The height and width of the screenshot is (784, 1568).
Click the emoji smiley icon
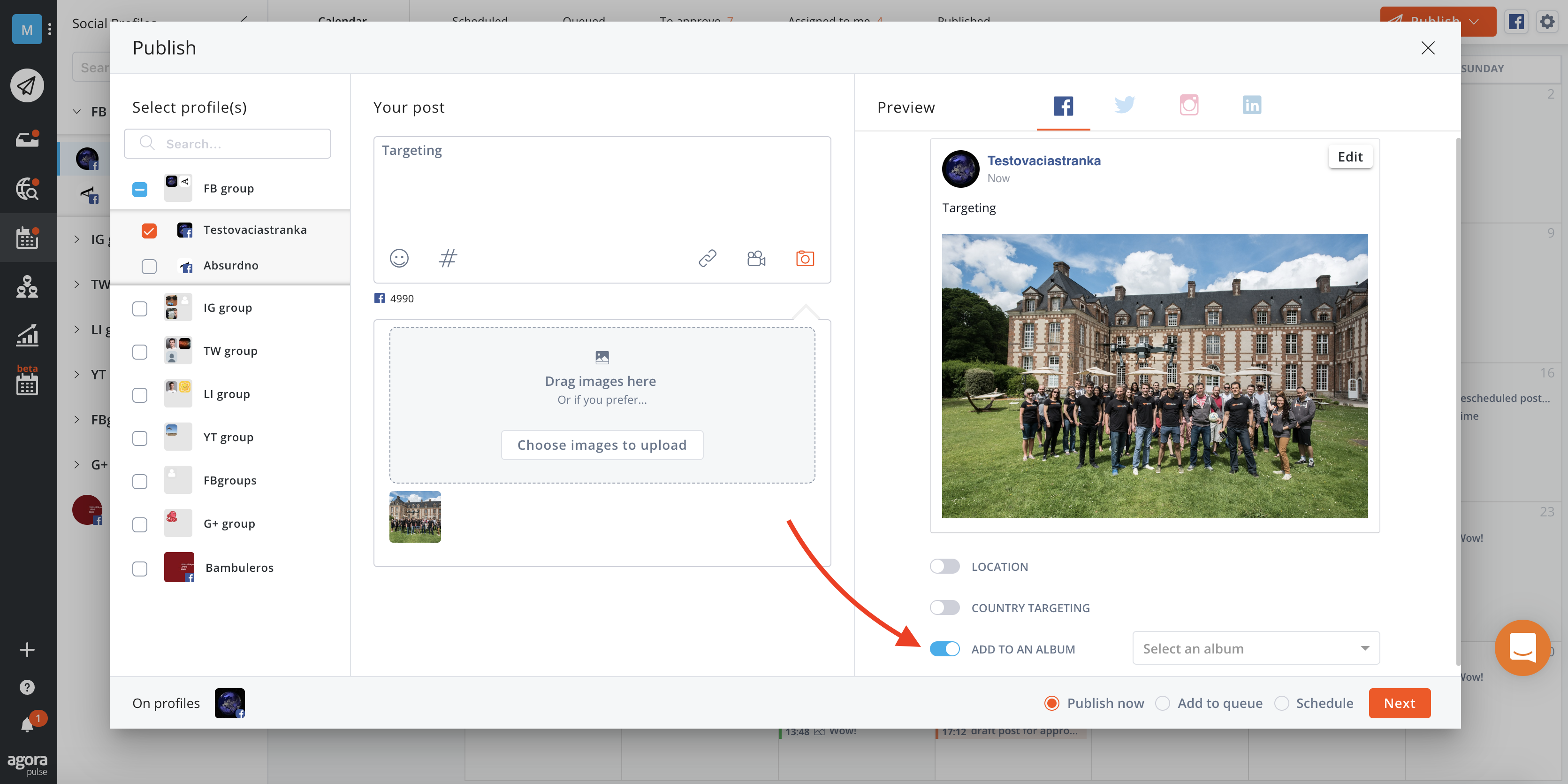[399, 258]
